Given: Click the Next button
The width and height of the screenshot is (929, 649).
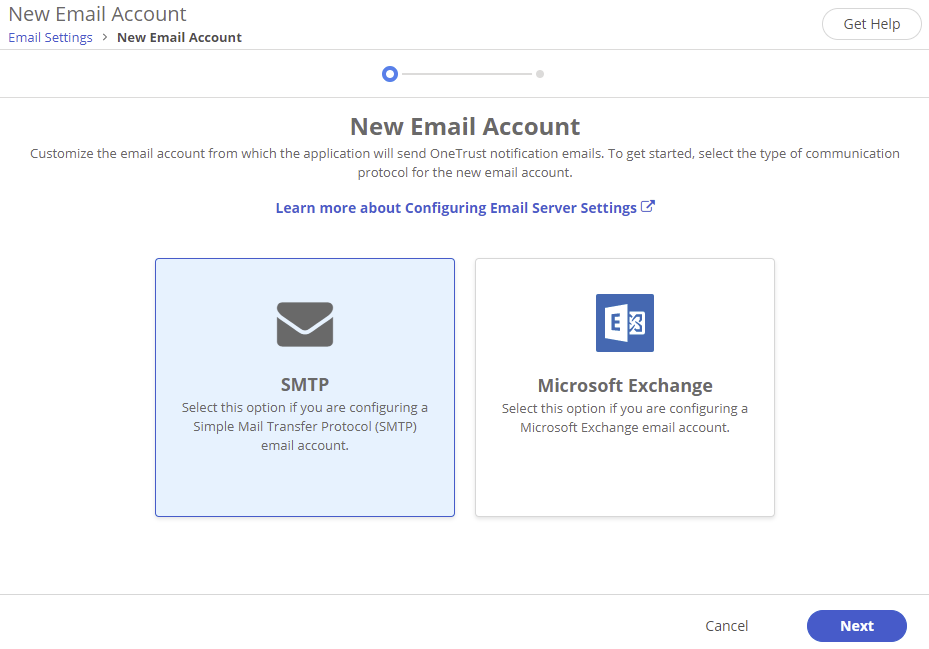Looking at the screenshot, I should [856, 625].
